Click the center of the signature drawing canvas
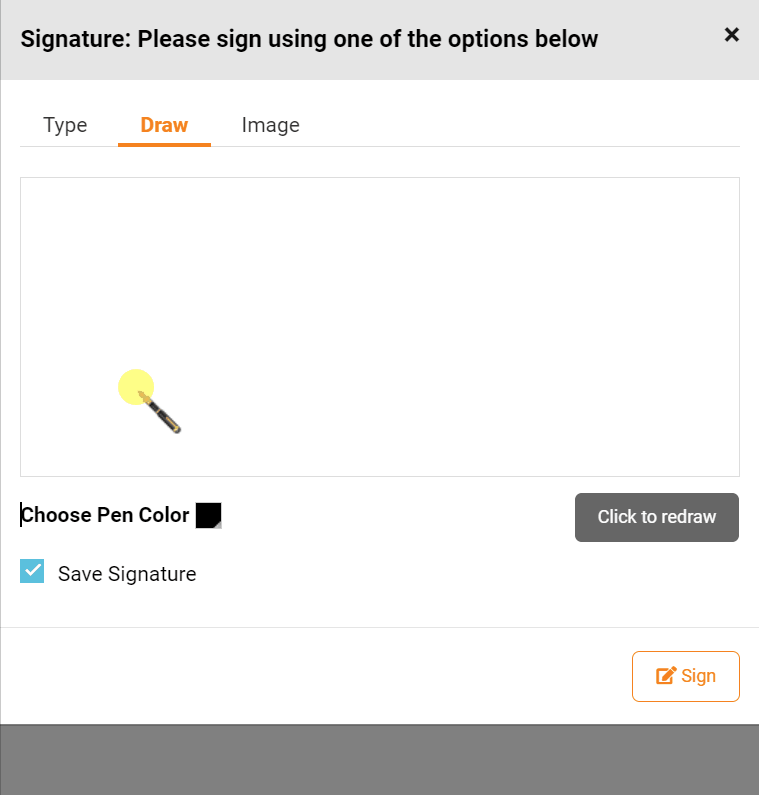The height and width of the screenshot is (795, 759). [380, 327]
